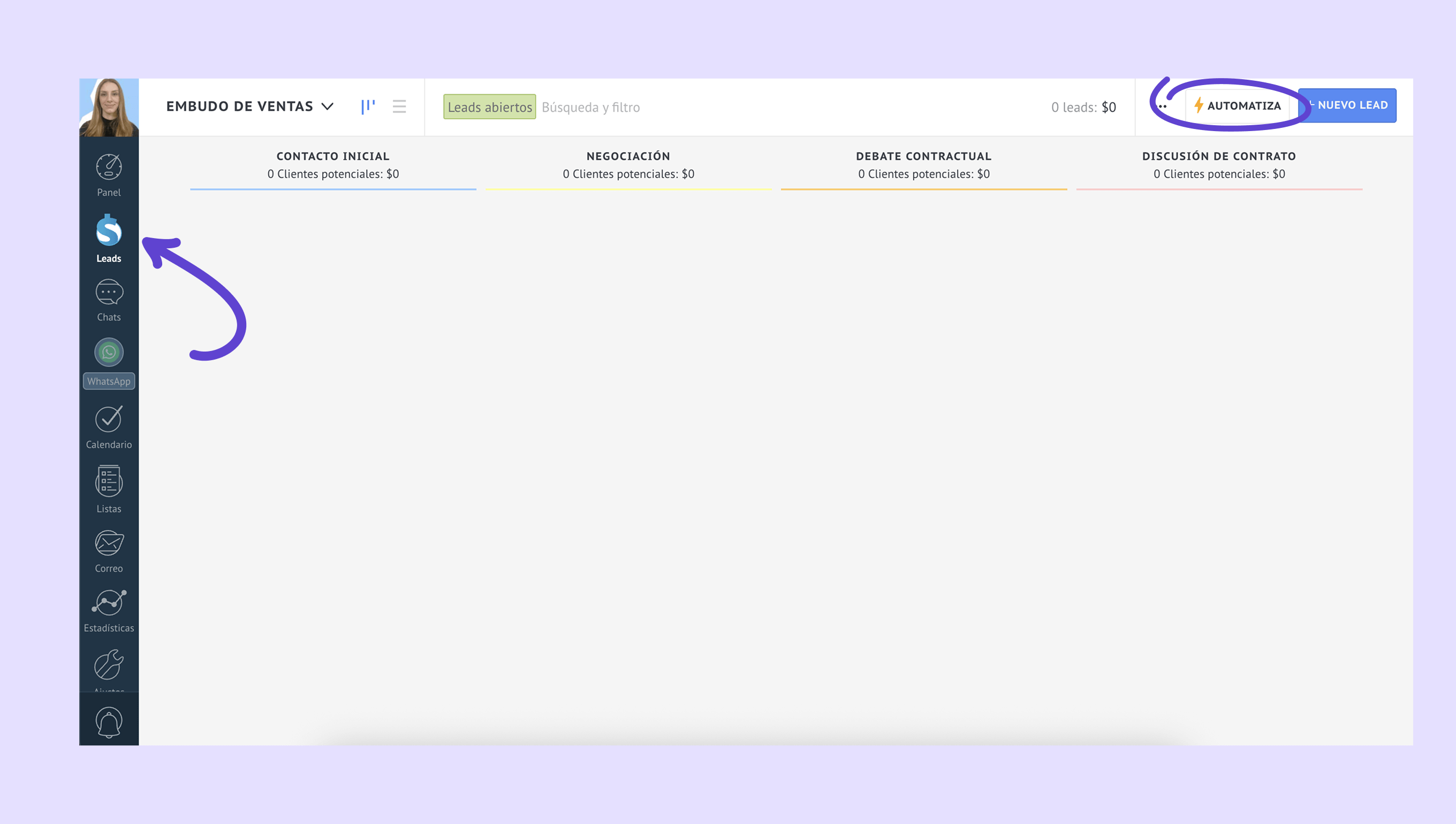
Task: Open the Calendario checkmark icon
Action: click(x=109, y=419)
